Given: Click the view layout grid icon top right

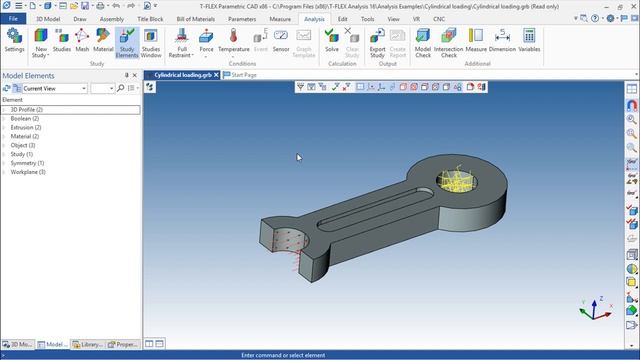Looking at the screenshot, I should pos(631,89).
